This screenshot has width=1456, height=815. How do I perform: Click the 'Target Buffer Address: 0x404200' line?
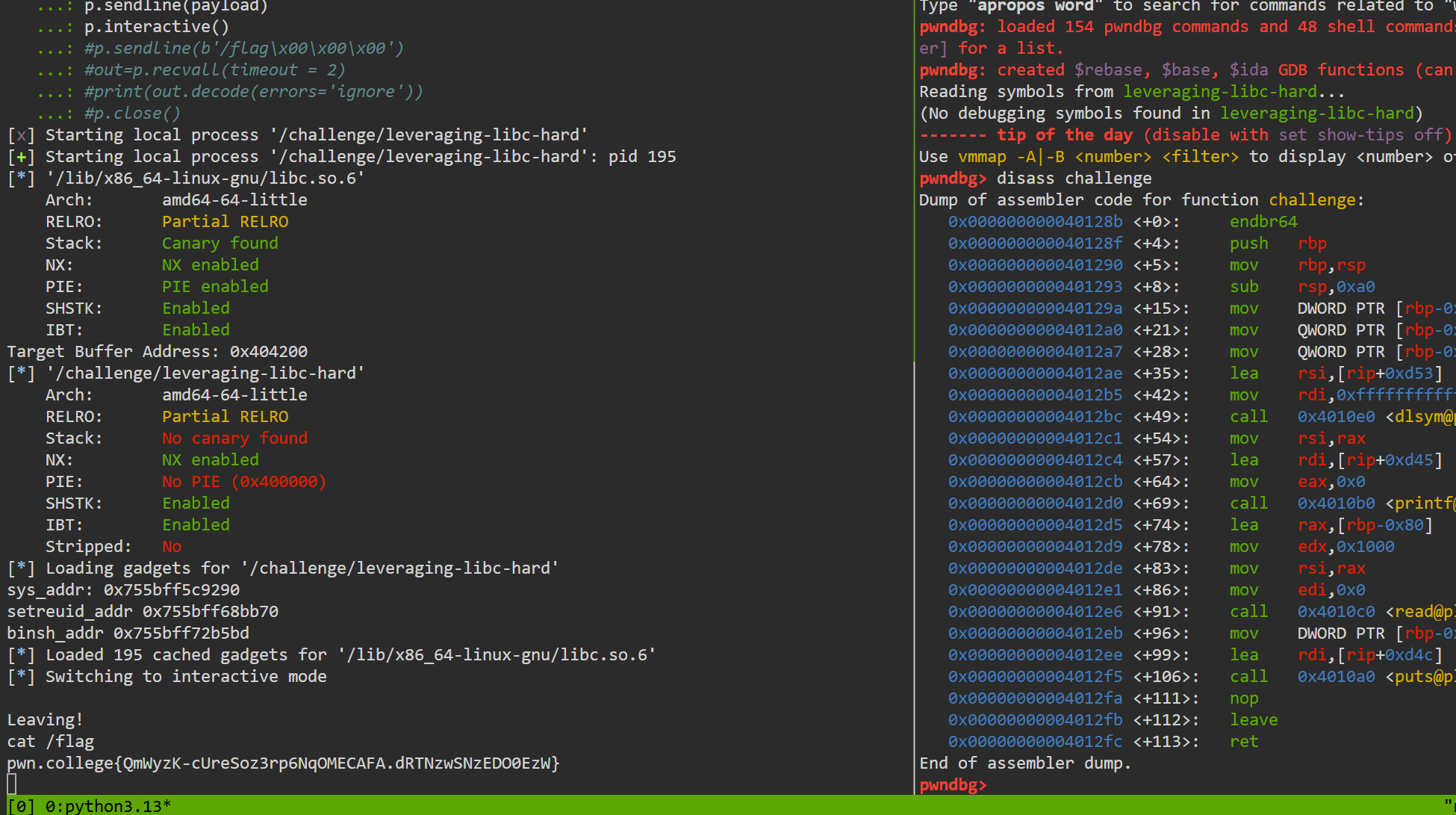(158, 352)
